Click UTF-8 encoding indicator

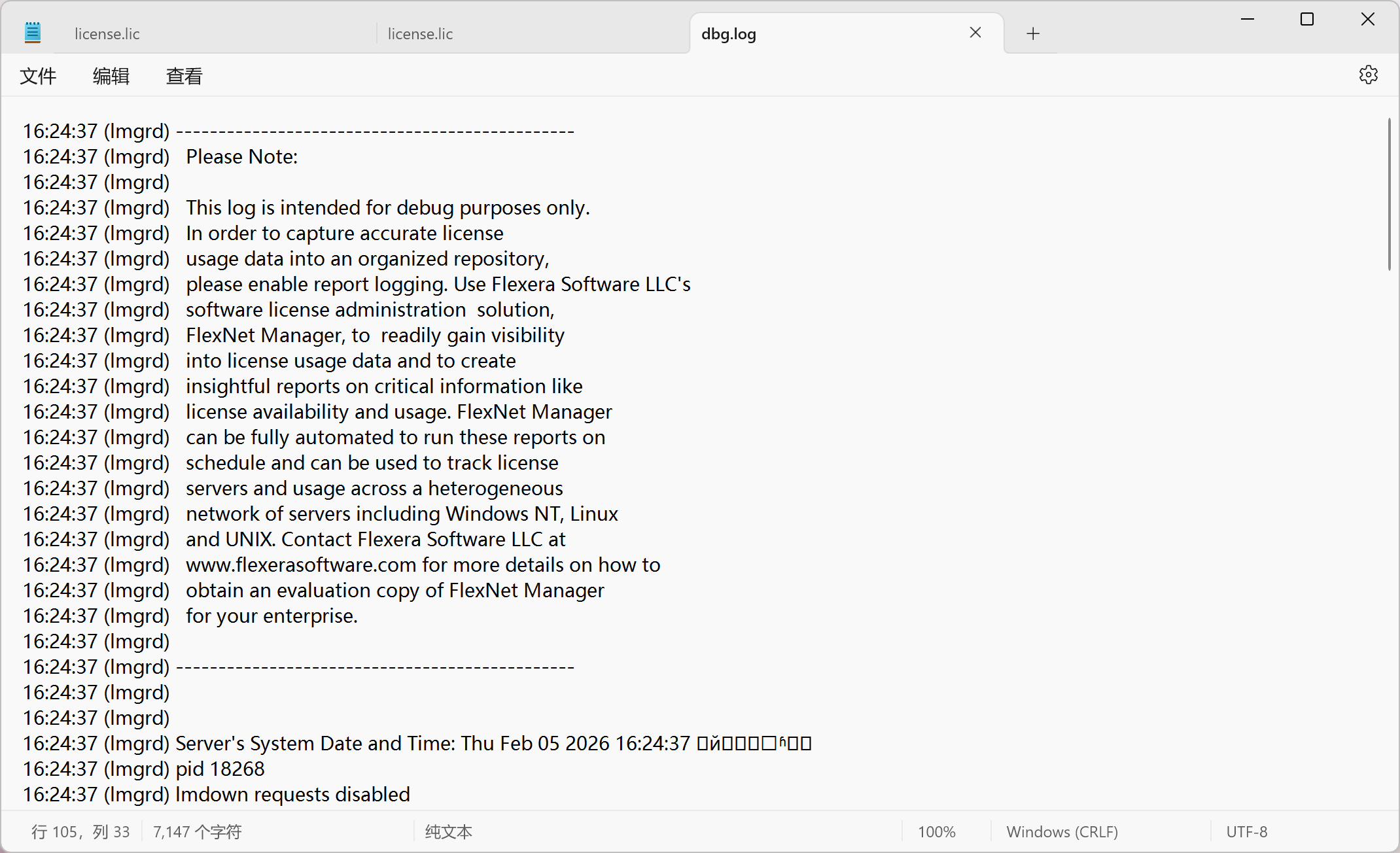point(1246,831)
